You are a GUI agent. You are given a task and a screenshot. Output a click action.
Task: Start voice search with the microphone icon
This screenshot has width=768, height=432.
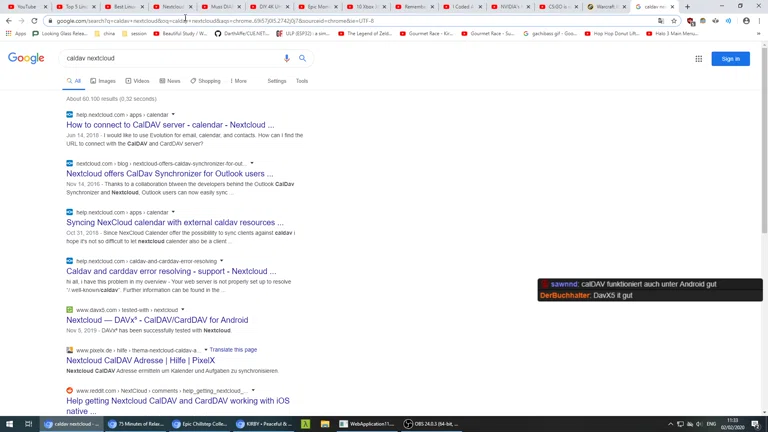(287, 58)
